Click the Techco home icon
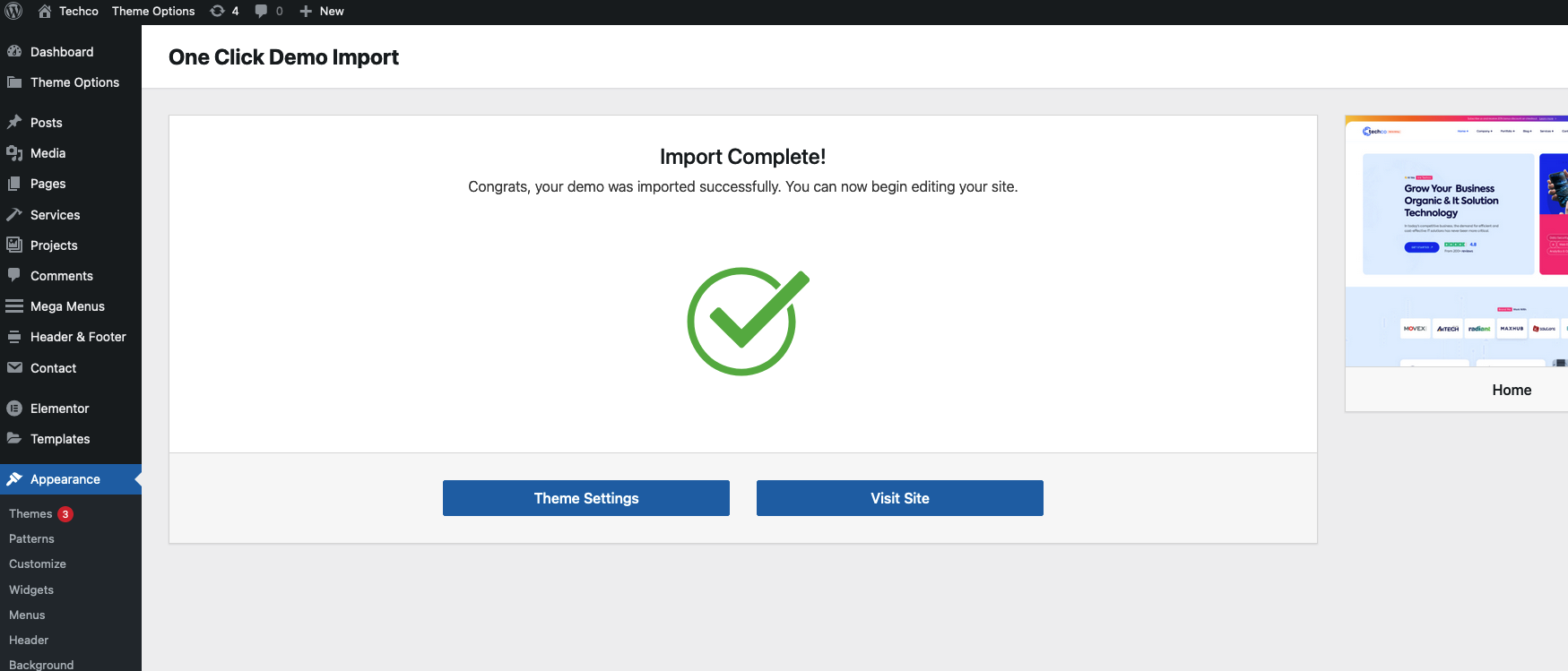The width and height of the screenshot is (1568, 671). [x=45, y=11]
